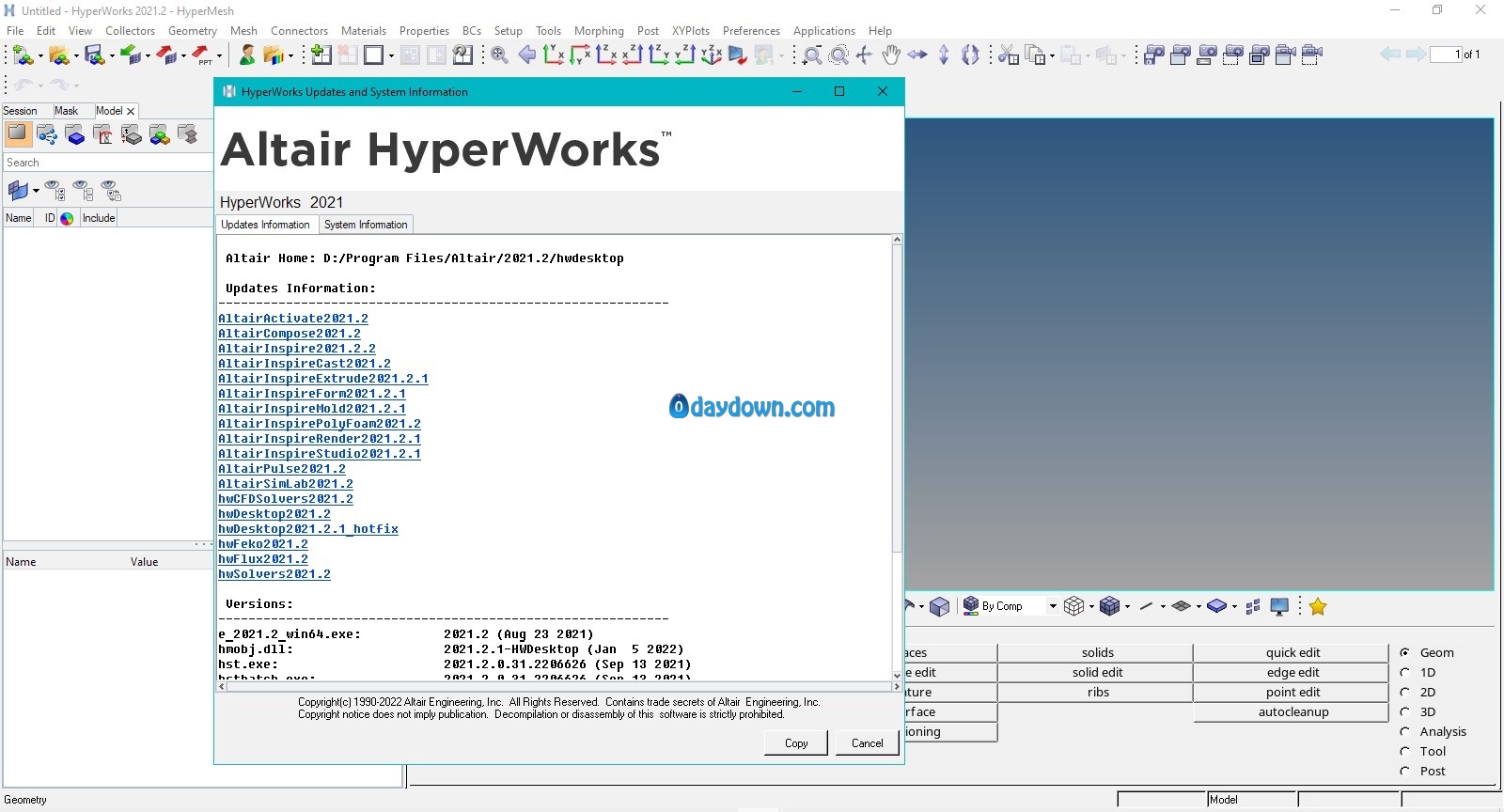The width and height of the screenshot is (1504, 812).
Task: Click the star Favorites icon below viewport
Action: 1318,606
